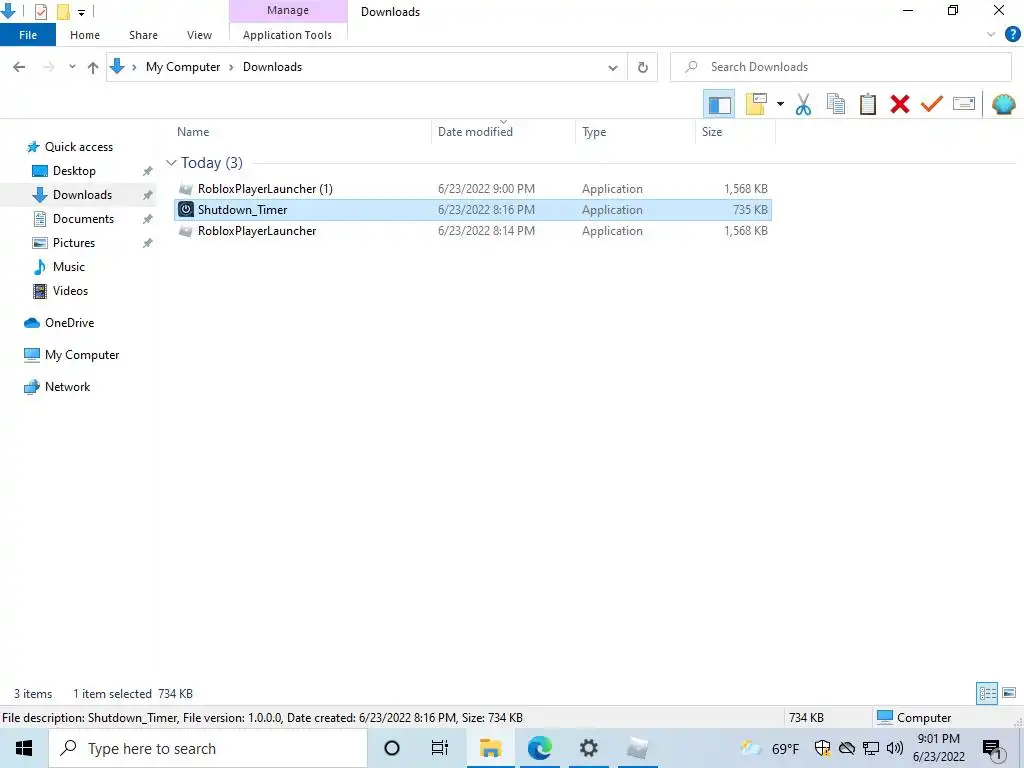Go up one folder level

coord(93,67)
